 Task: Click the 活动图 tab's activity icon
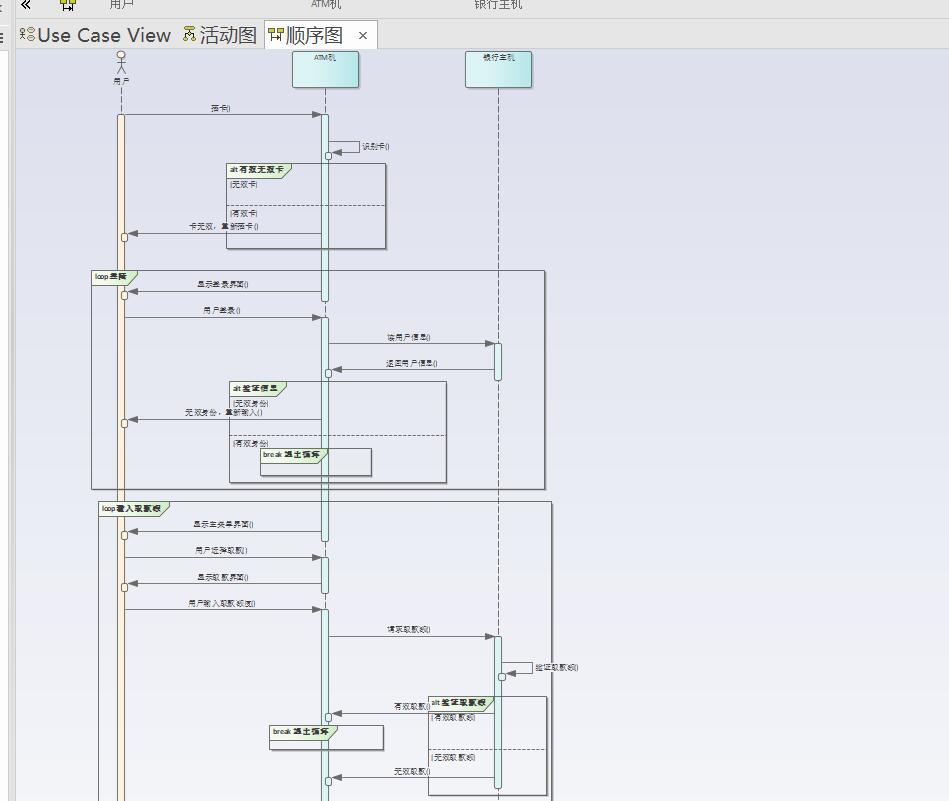point(189,35)
